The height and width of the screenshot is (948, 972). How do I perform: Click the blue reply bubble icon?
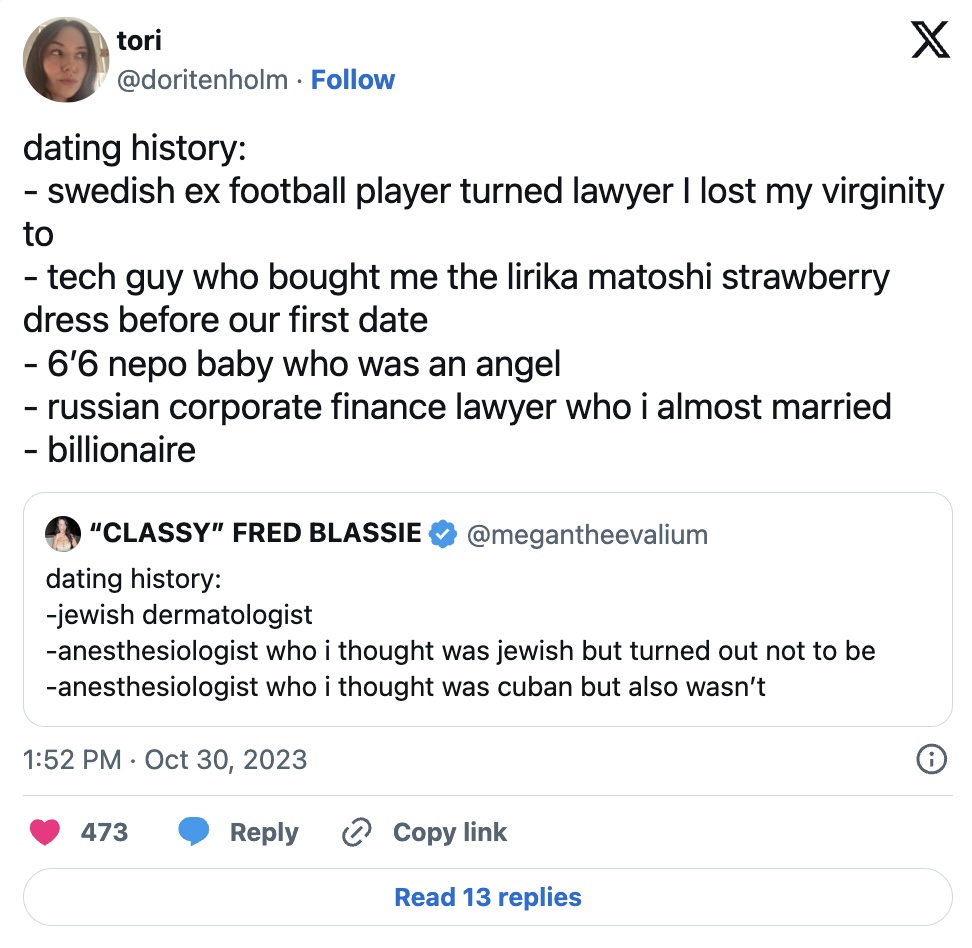point(194,832)
